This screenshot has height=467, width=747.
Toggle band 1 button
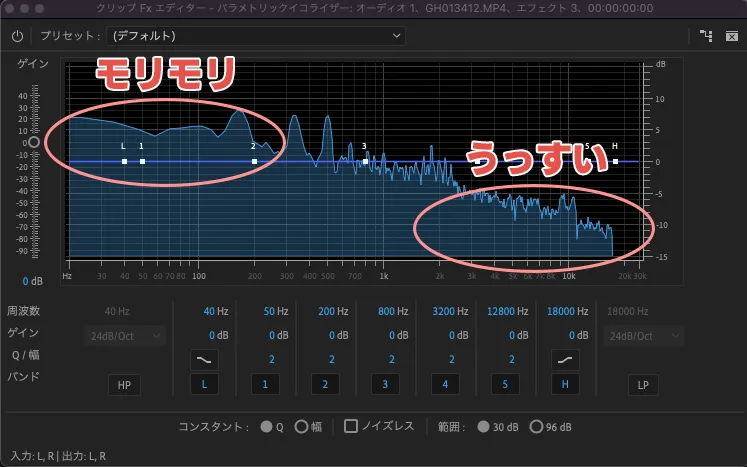point(263,384)
